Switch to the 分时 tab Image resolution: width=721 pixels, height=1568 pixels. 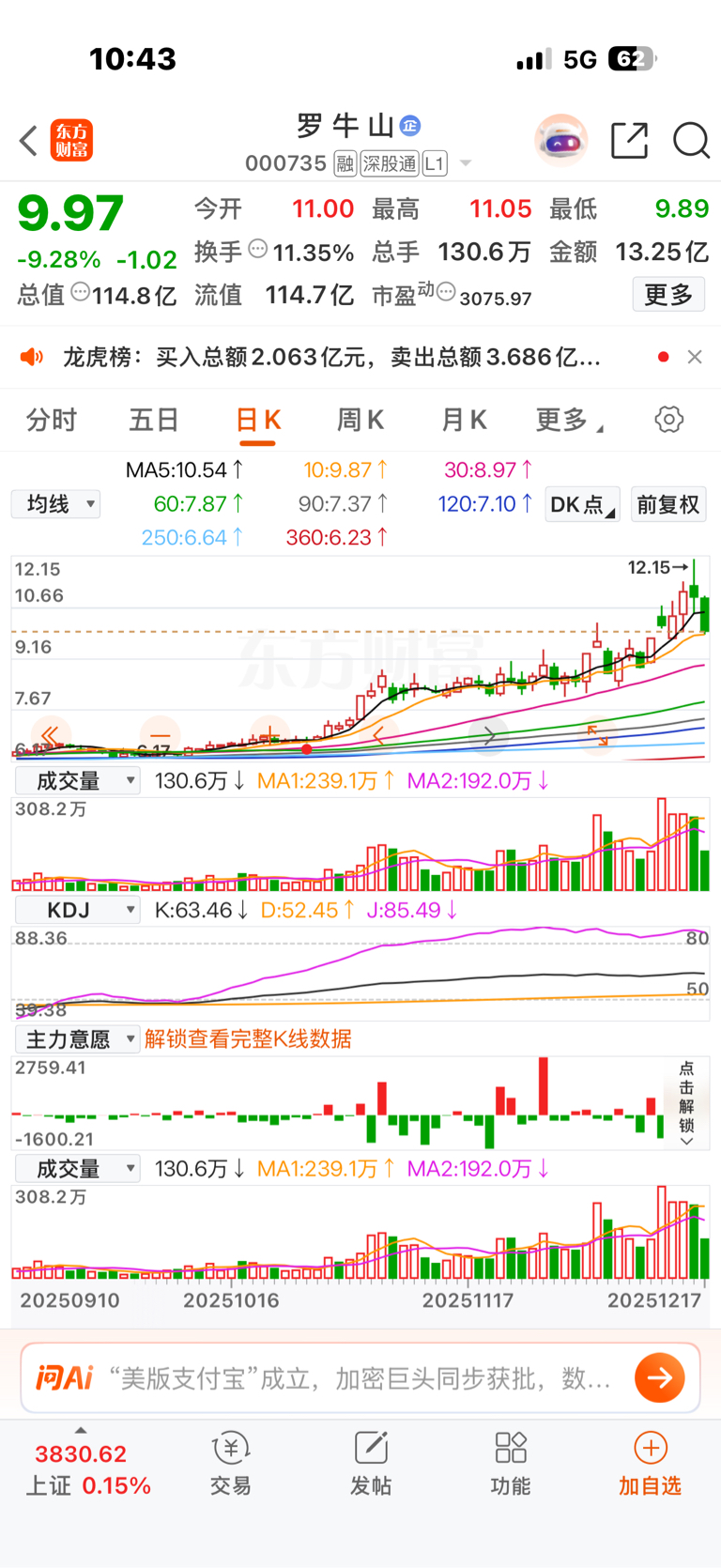pyautogui.click(x=52, y=420)
